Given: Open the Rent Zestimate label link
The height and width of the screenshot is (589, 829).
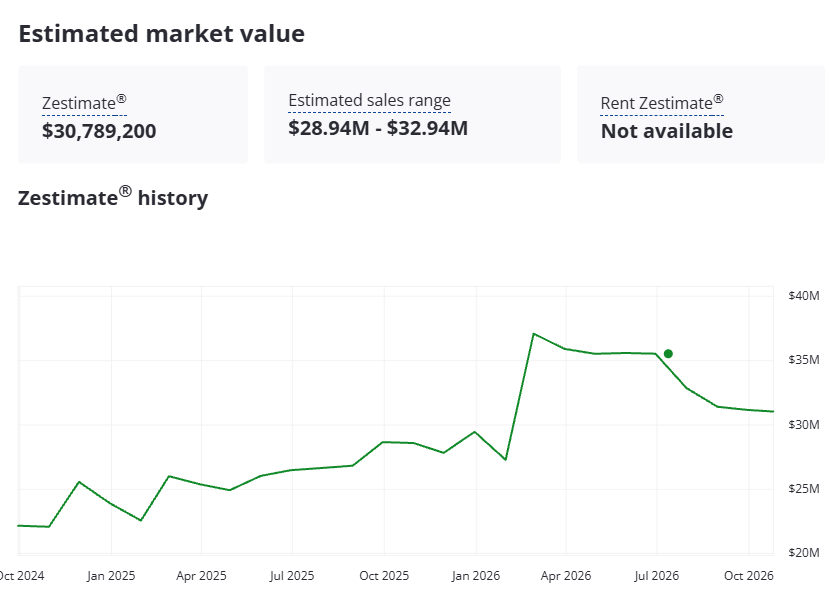Looking at the screenshot, I should point(662,103).
